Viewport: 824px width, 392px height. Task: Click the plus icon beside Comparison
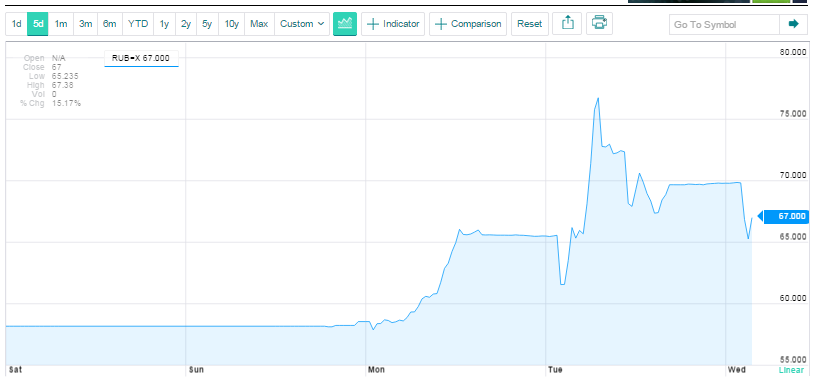pyautogui.click(x=441, y=24)
